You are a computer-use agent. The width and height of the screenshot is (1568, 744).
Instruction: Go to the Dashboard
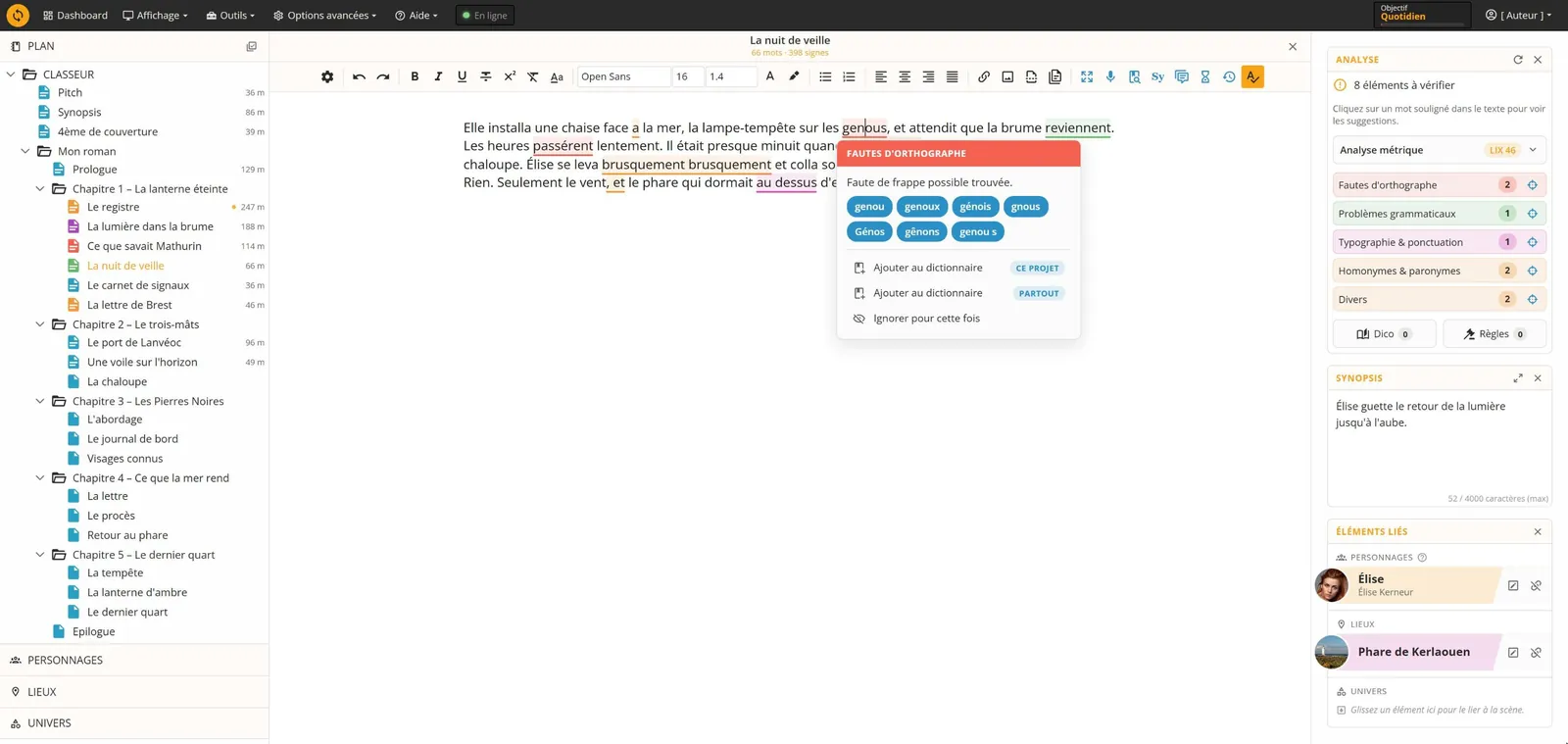point(75,15)
